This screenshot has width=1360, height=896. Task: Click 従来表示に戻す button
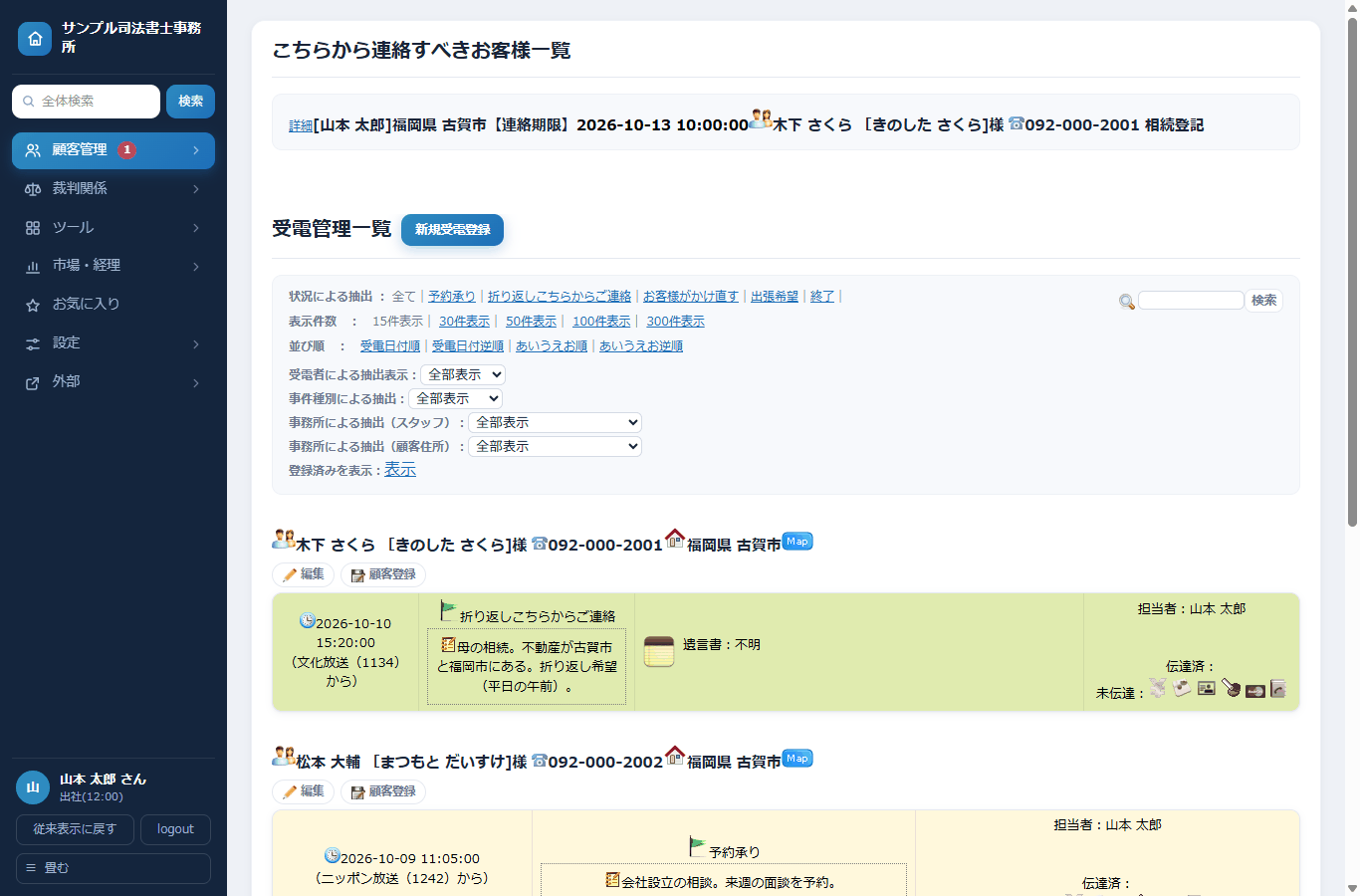pos(75,829)
